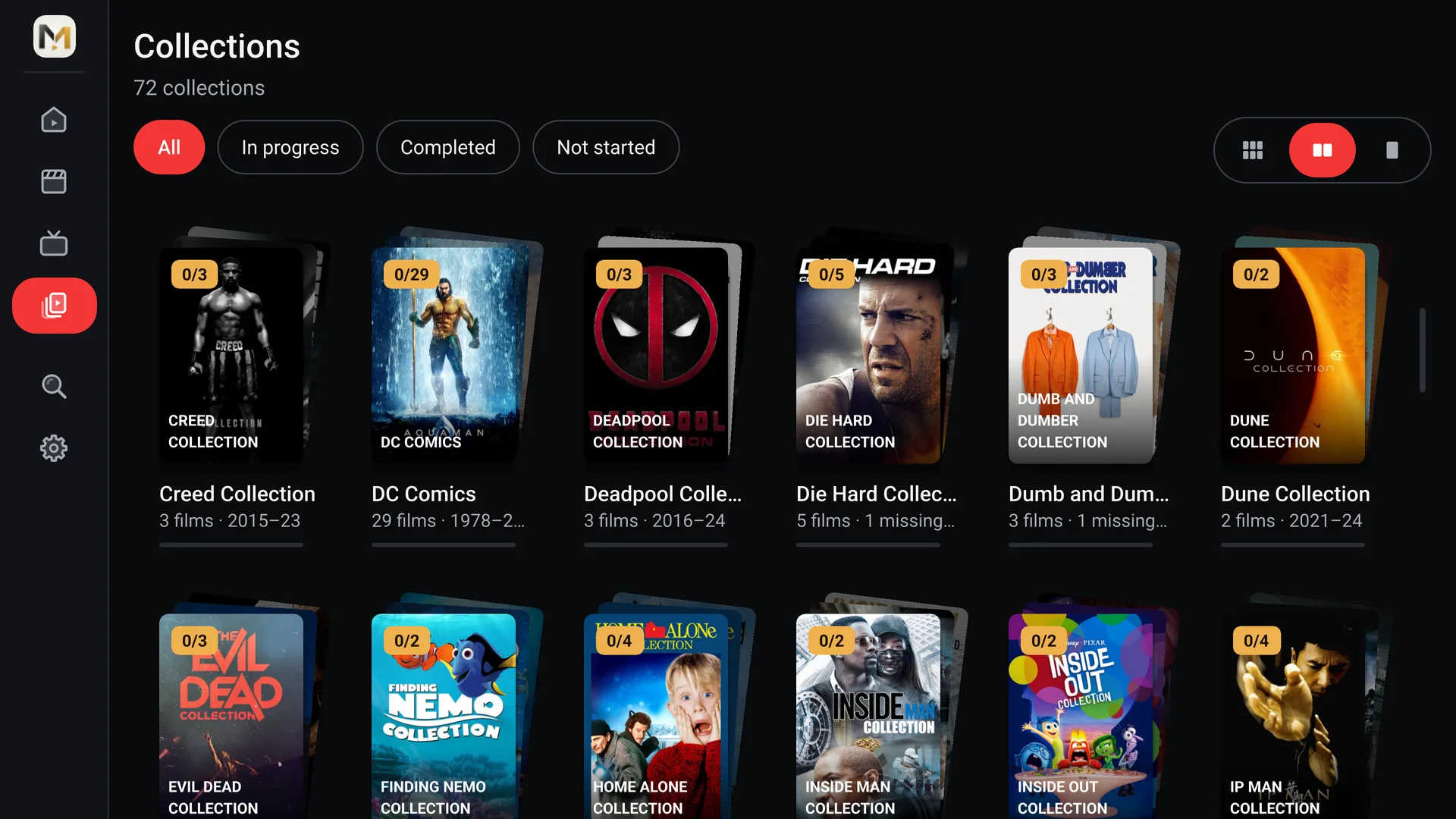
Task: Open the Dune Collection poster
Action: (1293, 355)
